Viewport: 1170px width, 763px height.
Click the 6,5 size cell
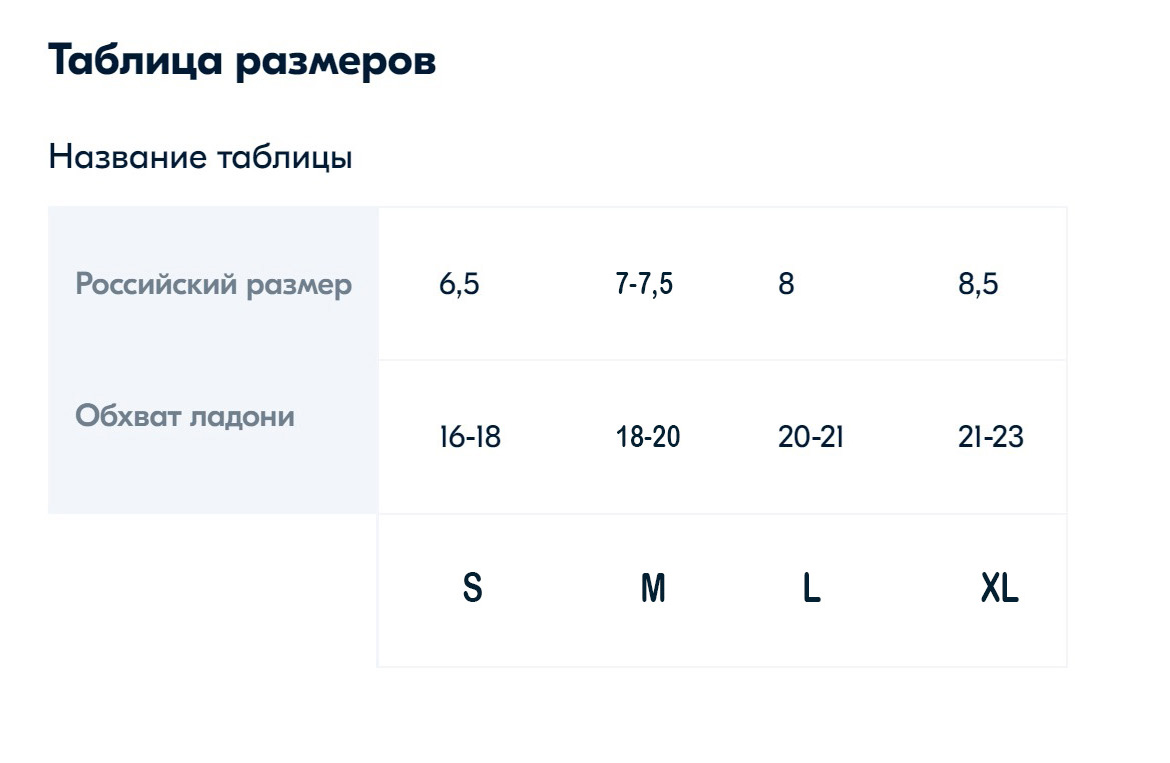coord(459,284)
